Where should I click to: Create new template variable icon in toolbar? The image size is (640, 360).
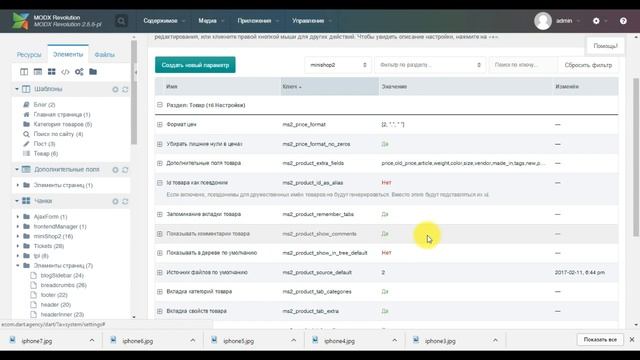(38, 72)
